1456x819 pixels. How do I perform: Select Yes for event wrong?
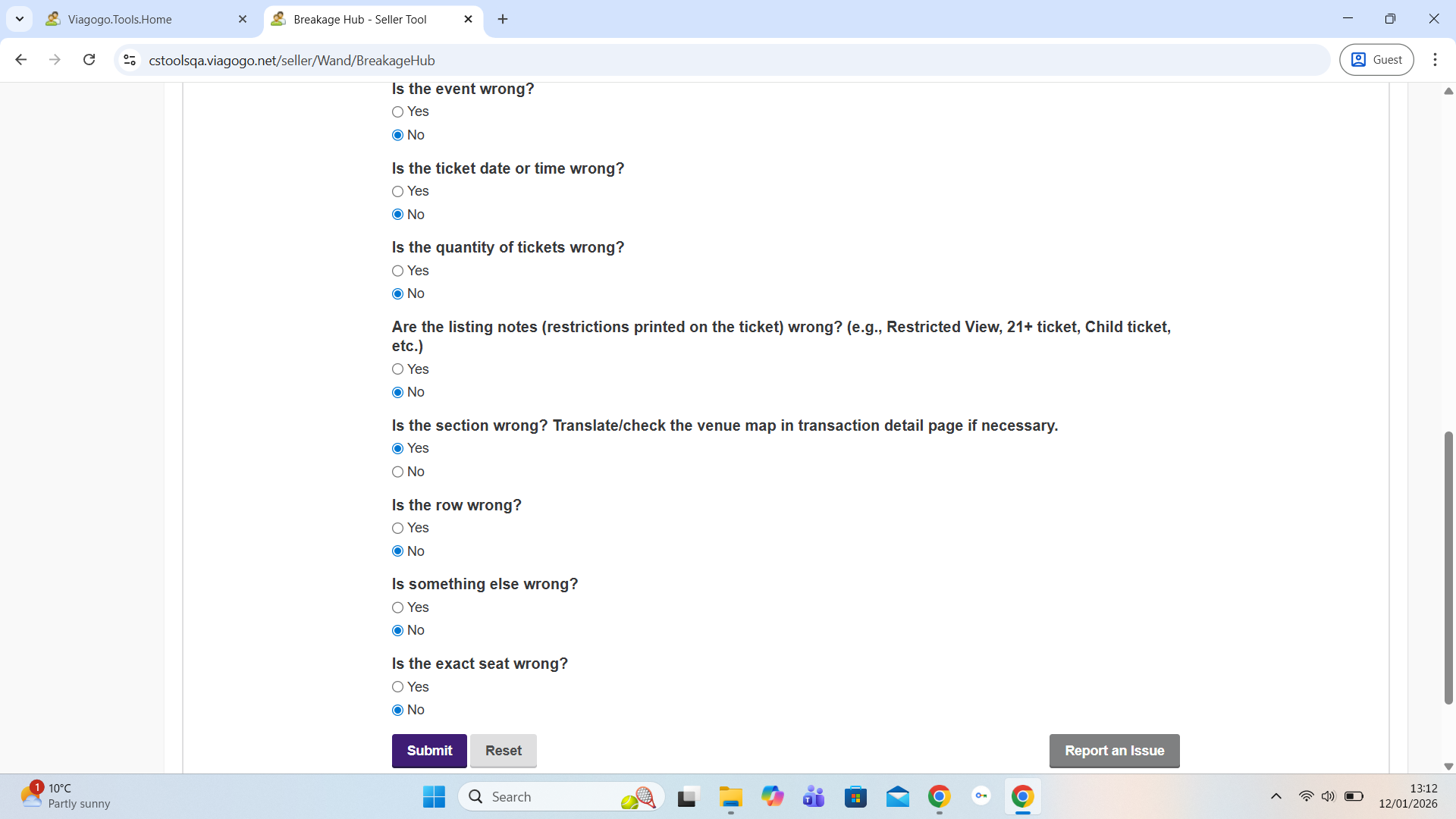(x=397, y=112)
